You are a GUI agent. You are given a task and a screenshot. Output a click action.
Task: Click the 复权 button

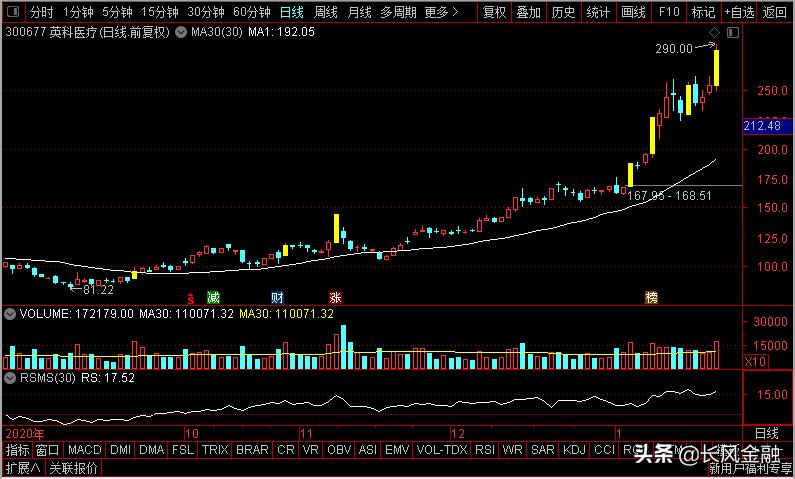494,12
